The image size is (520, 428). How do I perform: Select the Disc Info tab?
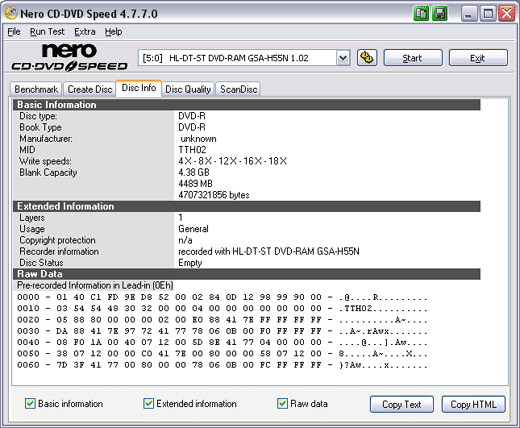click(x=139, y=88)
